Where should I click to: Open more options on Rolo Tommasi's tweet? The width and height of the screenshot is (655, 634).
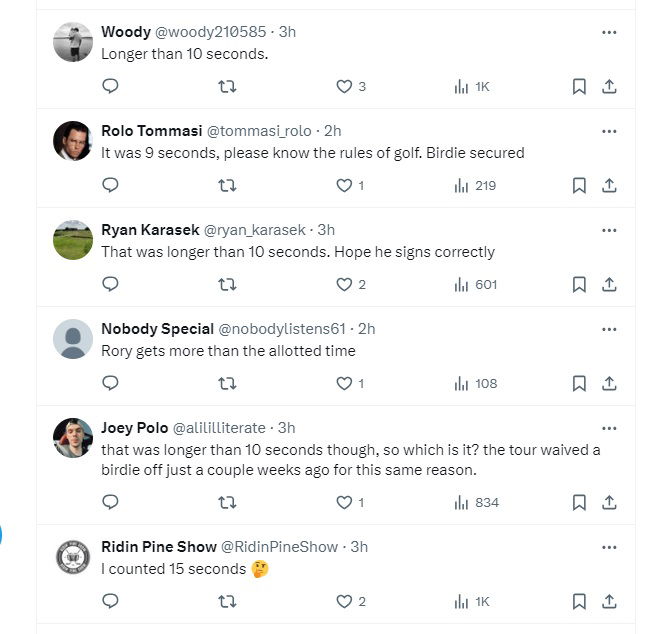(x=609, y=131)
